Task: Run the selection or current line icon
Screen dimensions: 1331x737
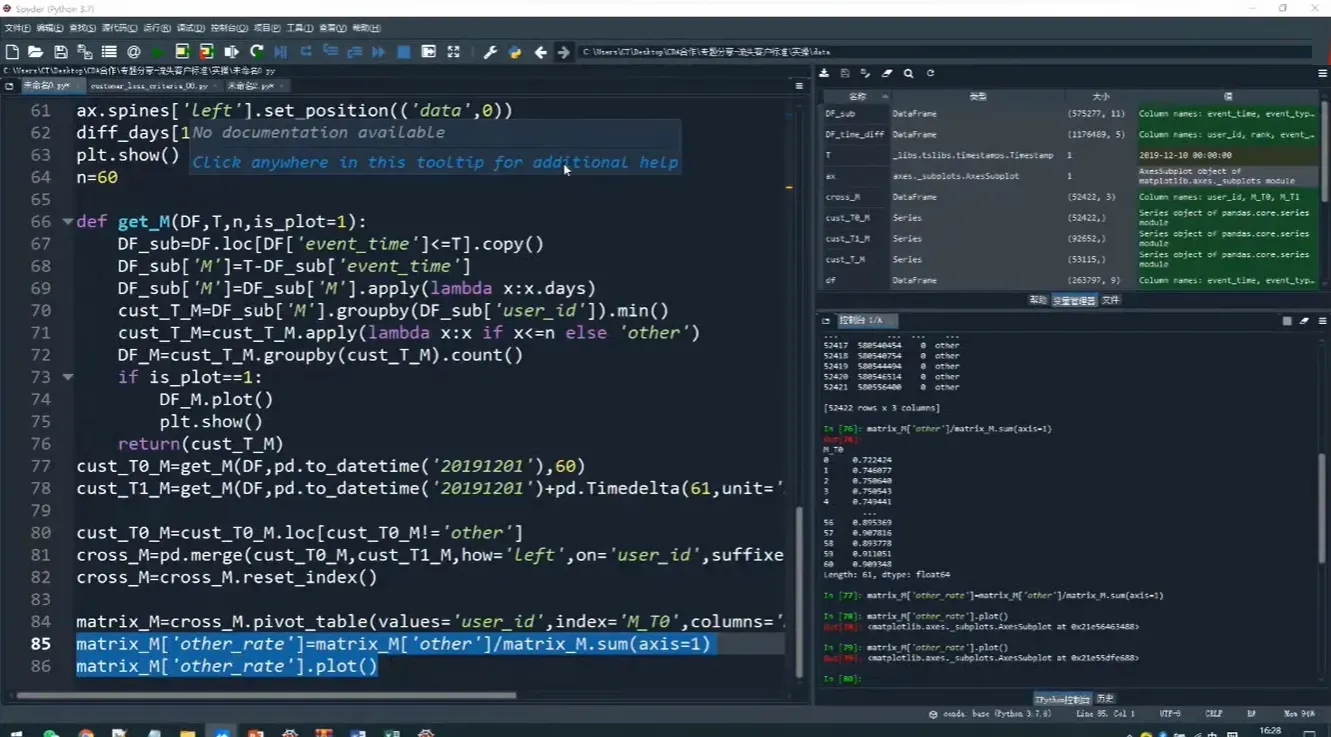Action: (232, 52)
